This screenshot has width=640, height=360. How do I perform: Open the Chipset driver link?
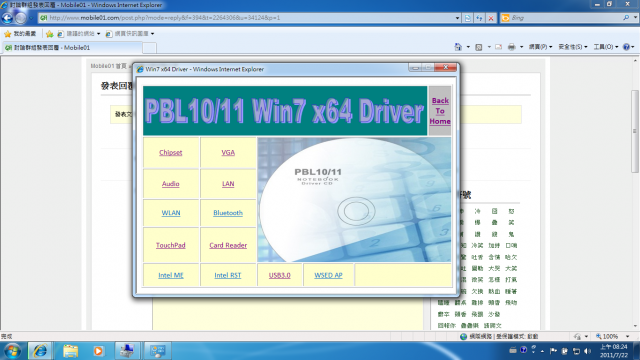tap(171, 152)
